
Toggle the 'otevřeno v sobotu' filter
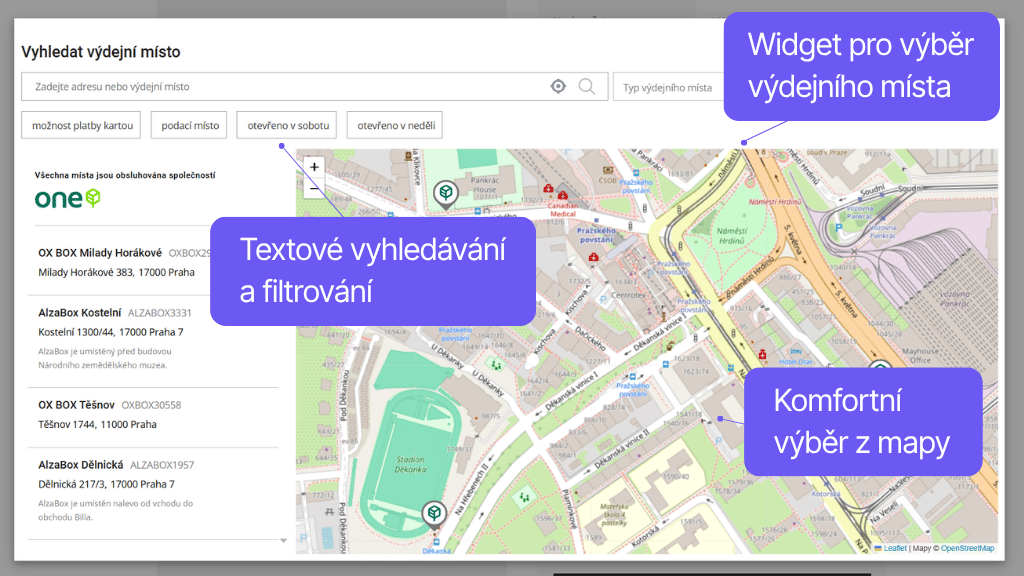click(288, 125)
